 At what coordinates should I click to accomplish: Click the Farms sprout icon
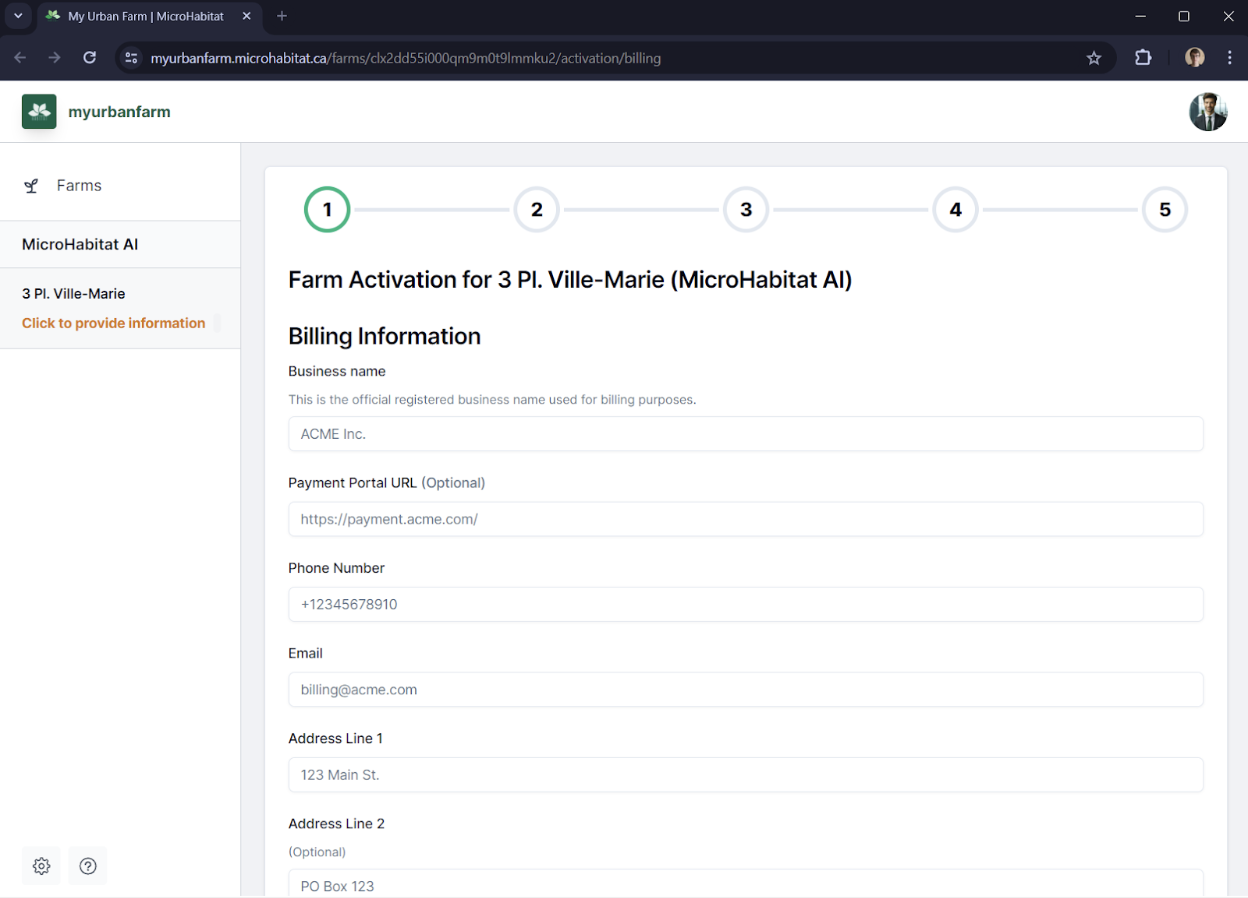(x=32, y=186)
